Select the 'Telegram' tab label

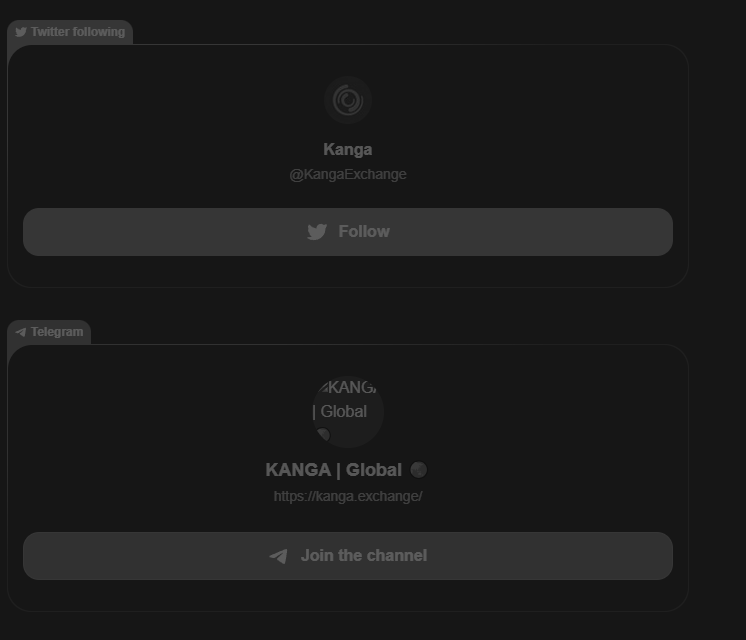[x=49, y=332]
